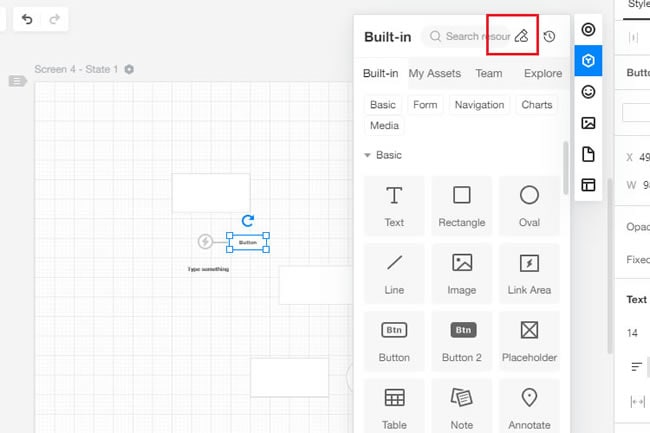Click the Screen 4 - State 1 label
The height and width of the screenshot is (433, 650).
coord(76,69)
